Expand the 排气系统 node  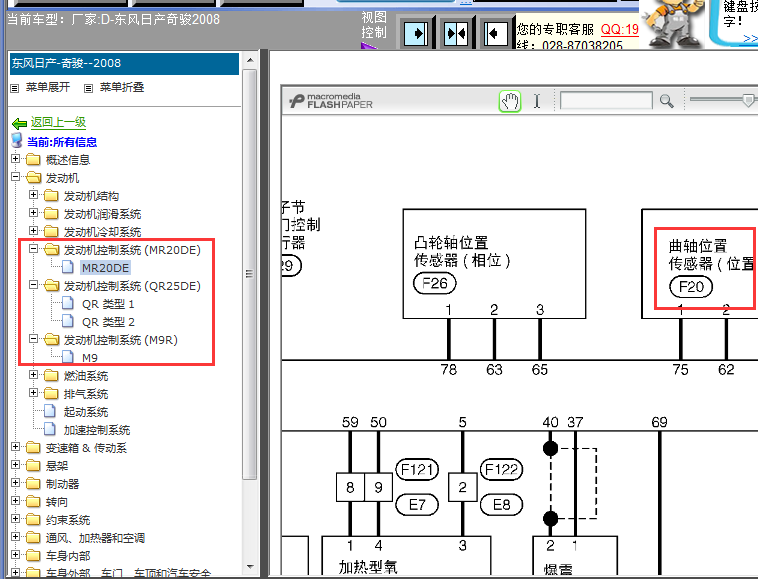[x=33, y=392]
